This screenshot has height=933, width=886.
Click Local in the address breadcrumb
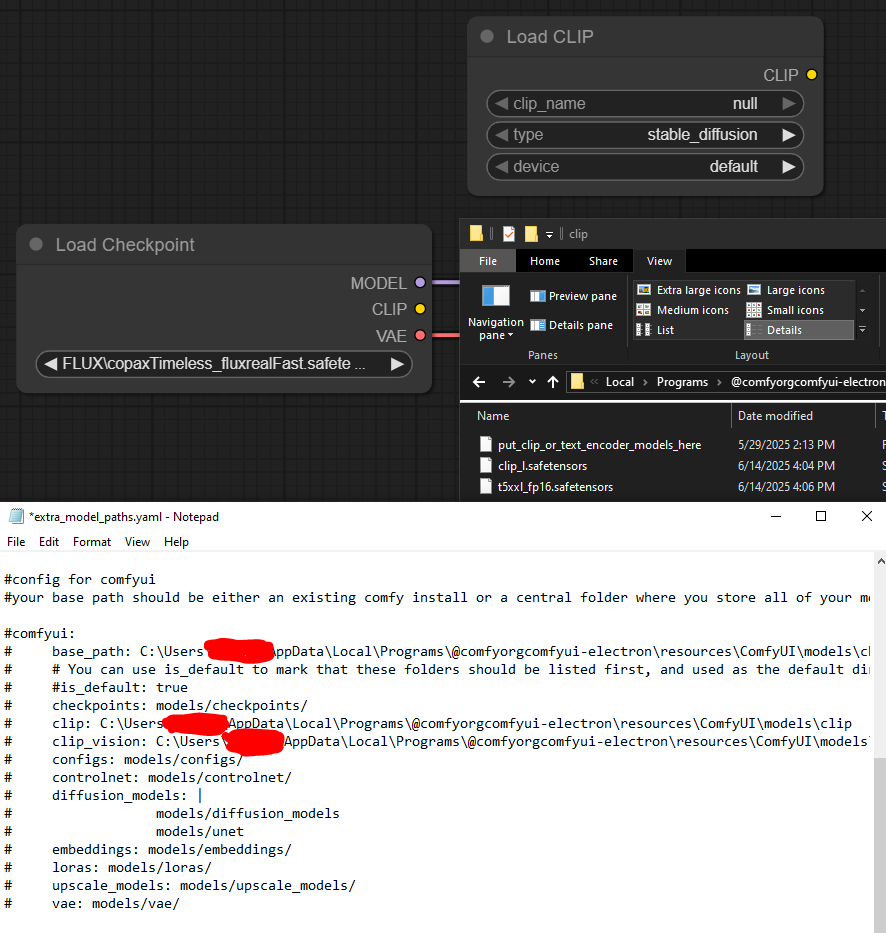pyautogui.click(x=619, y=382)
